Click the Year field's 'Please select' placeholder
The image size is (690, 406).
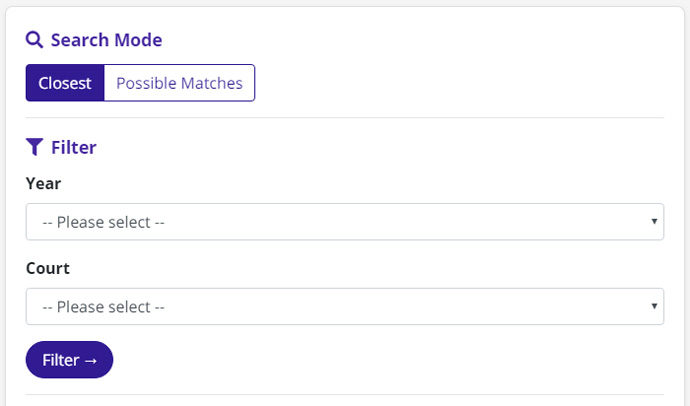click(103, 222)
